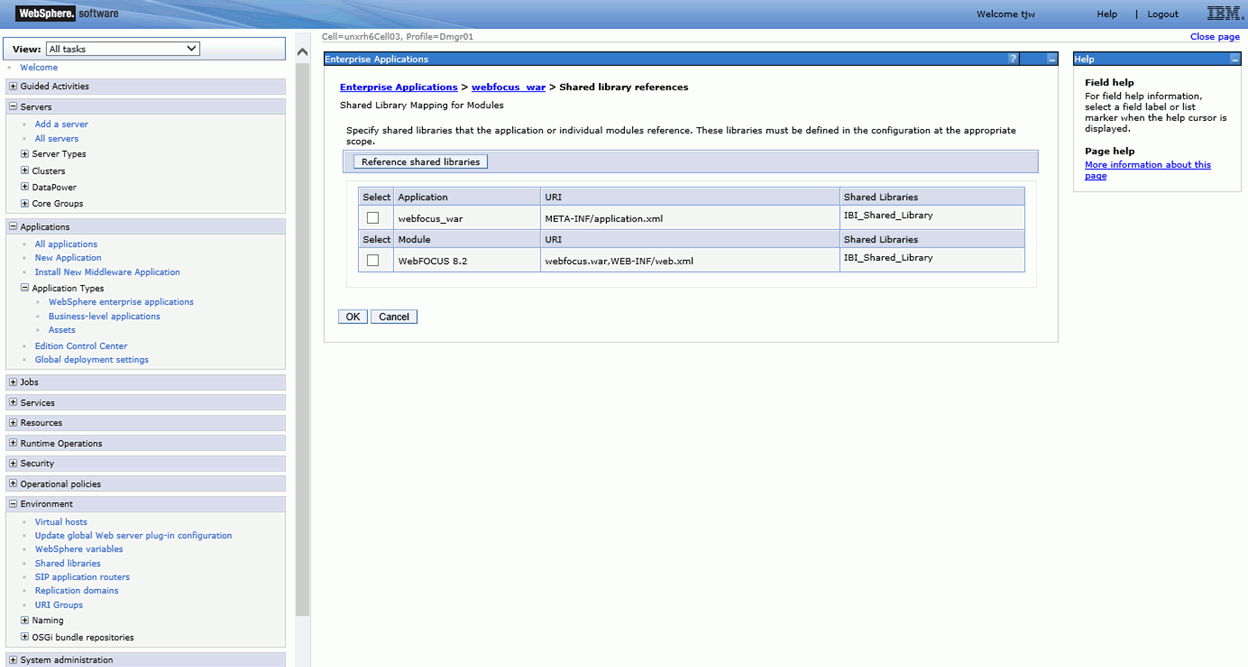The image size is (1248, 667).
Task: Open the All servers link
Action: [56, 138]
